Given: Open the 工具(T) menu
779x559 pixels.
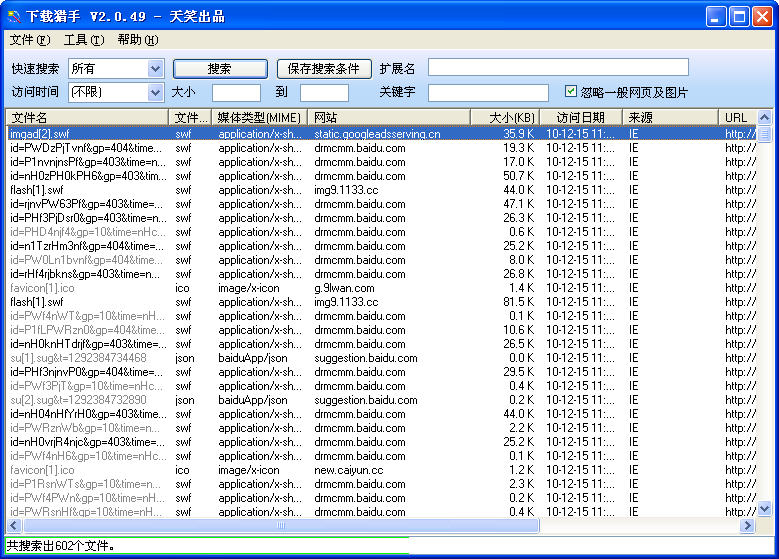Looking at the screenshot, I should pyautogui.click(x=84, y=40).
